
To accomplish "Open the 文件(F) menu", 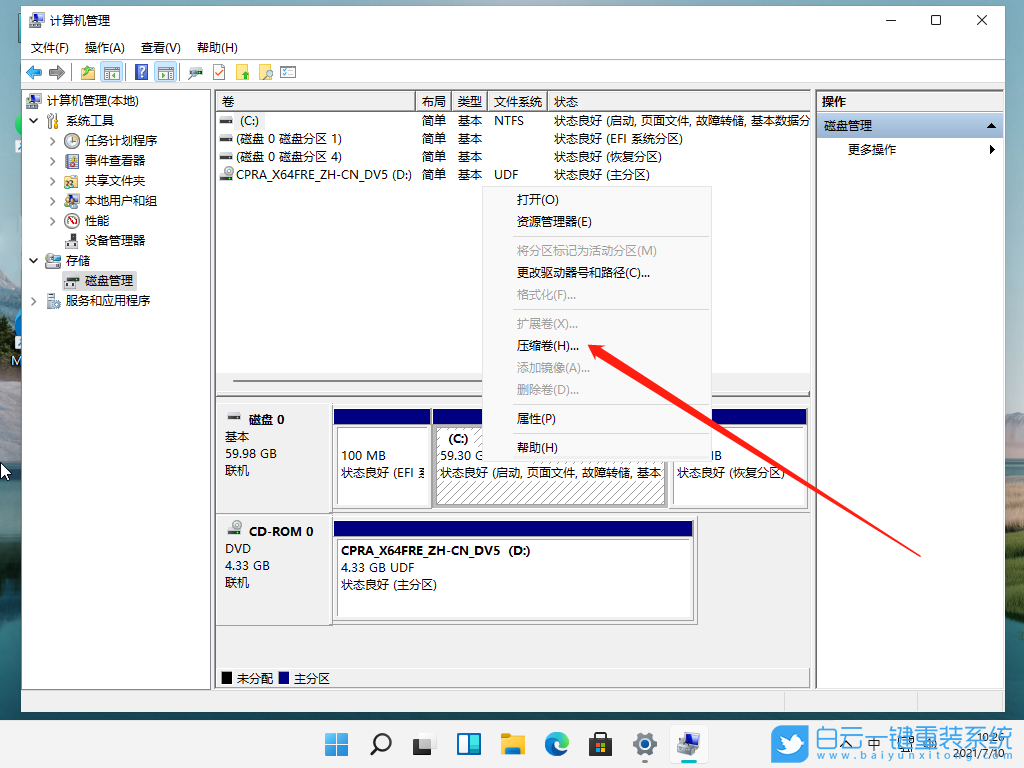I will click(x=52, y=47).
